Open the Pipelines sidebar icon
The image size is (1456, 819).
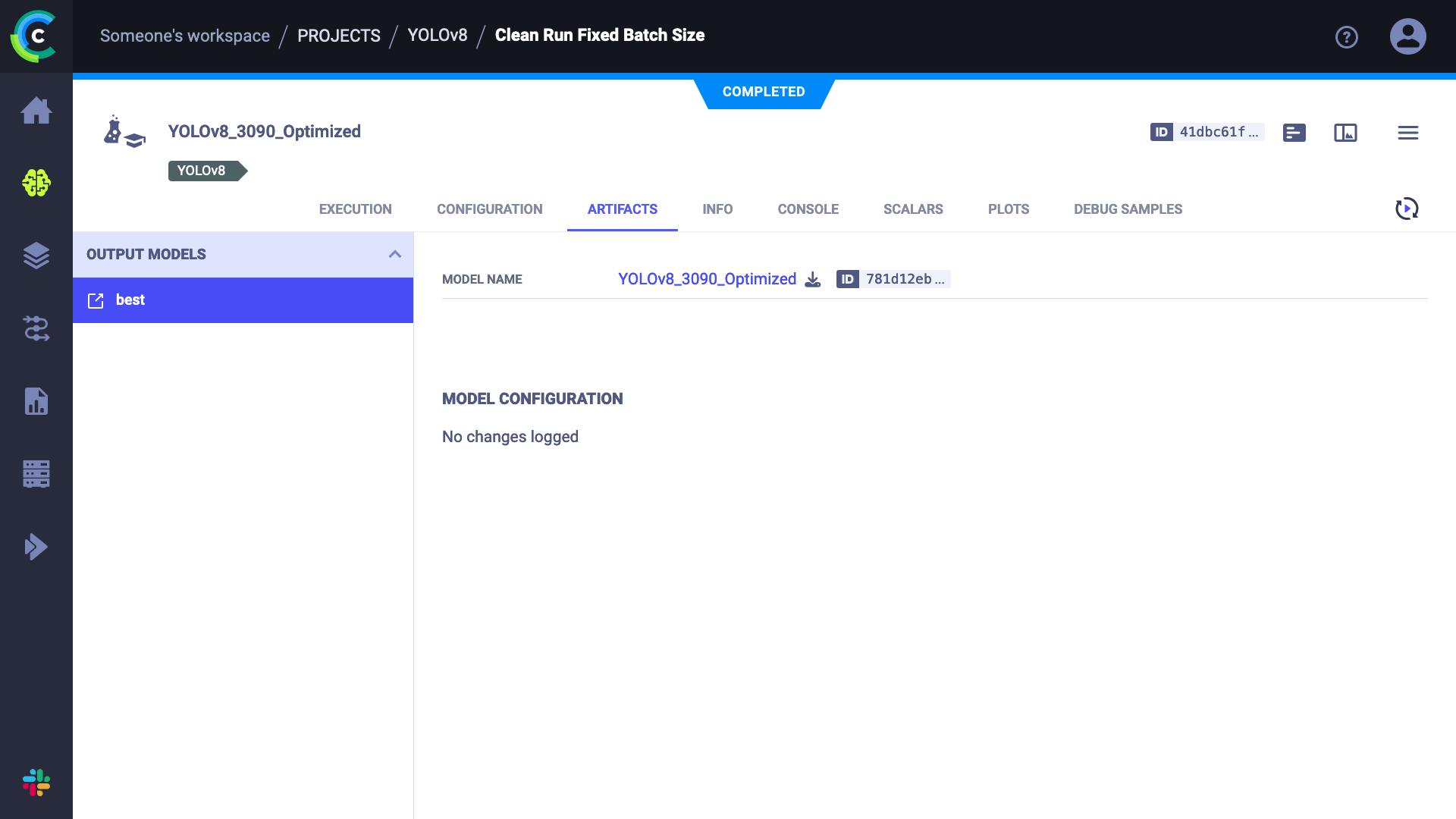click(x=36, y=328)
